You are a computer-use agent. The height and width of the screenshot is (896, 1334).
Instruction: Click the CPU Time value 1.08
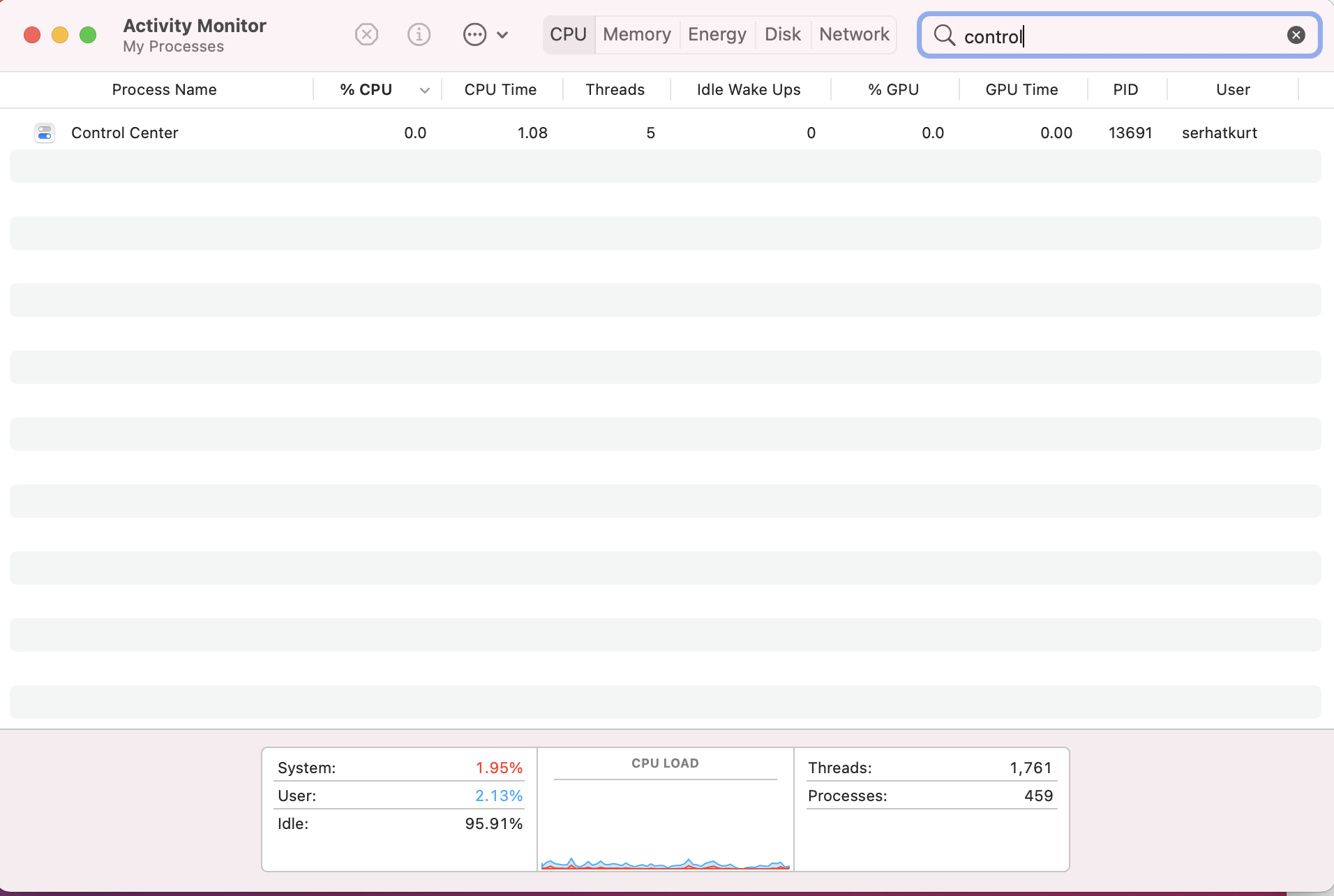(x=532, y=133)
